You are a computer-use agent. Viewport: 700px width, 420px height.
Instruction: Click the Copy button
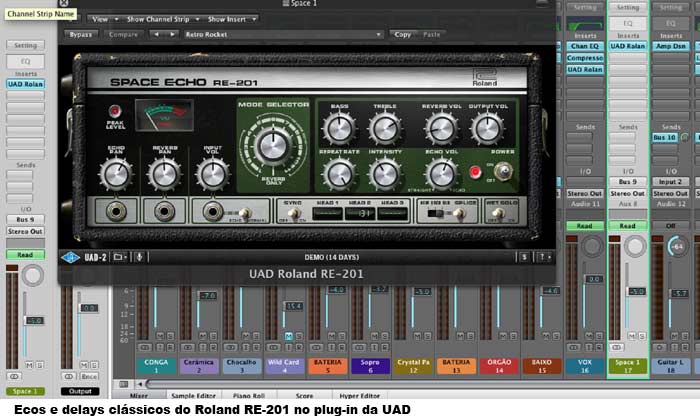click(403, 34)
